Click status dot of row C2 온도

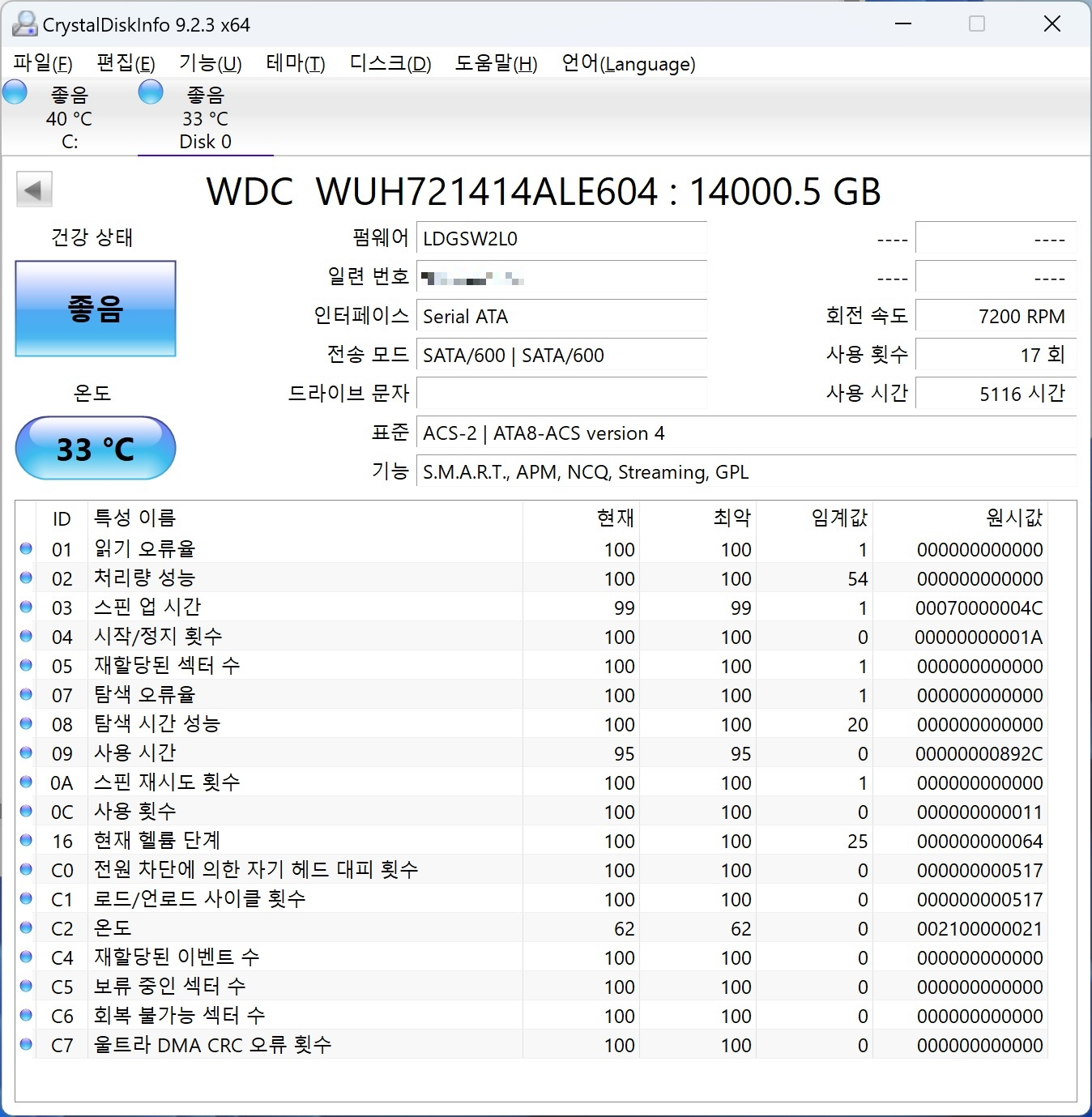(x=26, y=927)
